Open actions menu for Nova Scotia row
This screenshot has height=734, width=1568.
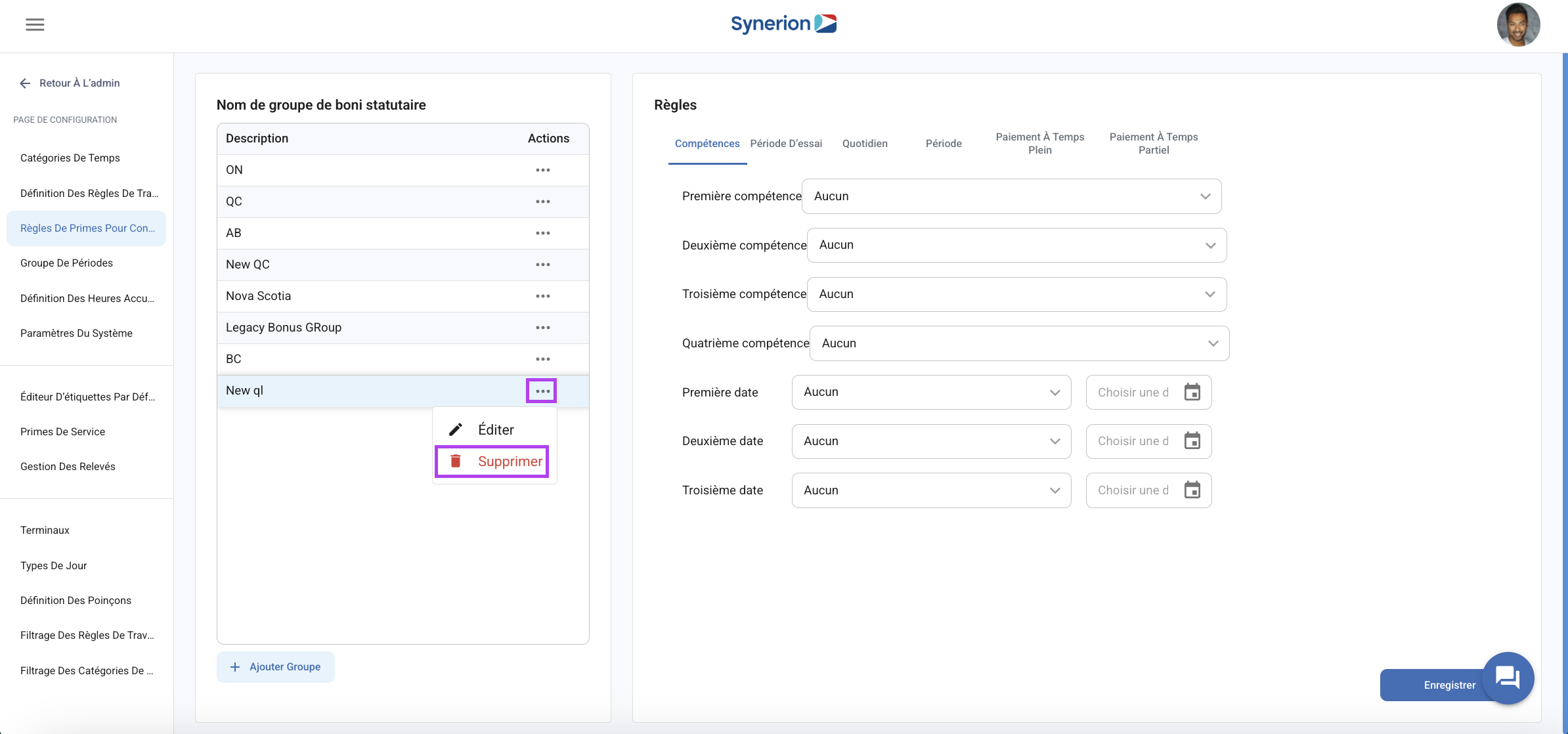tap(542, 296)
